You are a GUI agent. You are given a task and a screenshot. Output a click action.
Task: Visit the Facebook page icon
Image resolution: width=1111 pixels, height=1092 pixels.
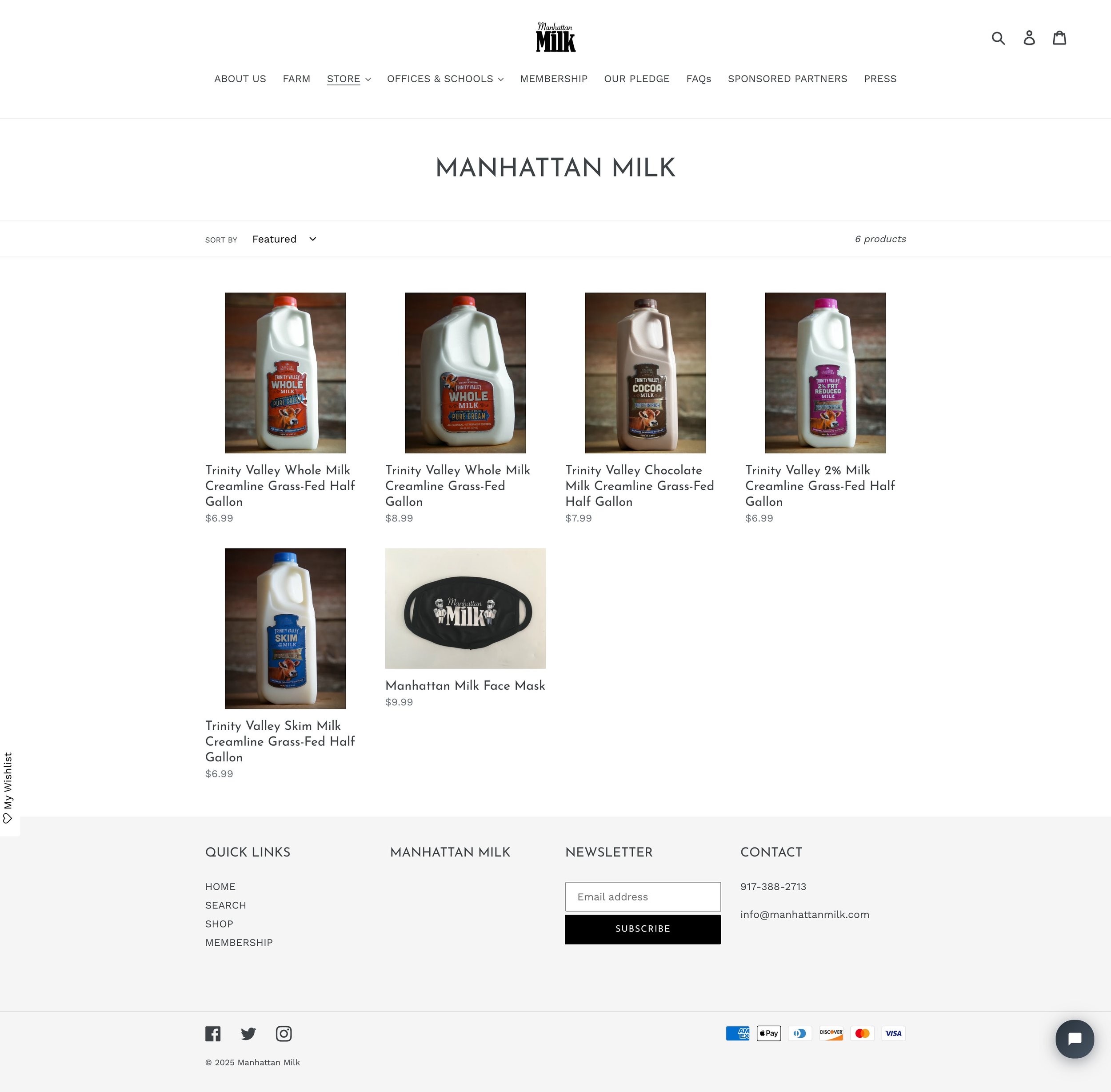tap(213, 1033)
